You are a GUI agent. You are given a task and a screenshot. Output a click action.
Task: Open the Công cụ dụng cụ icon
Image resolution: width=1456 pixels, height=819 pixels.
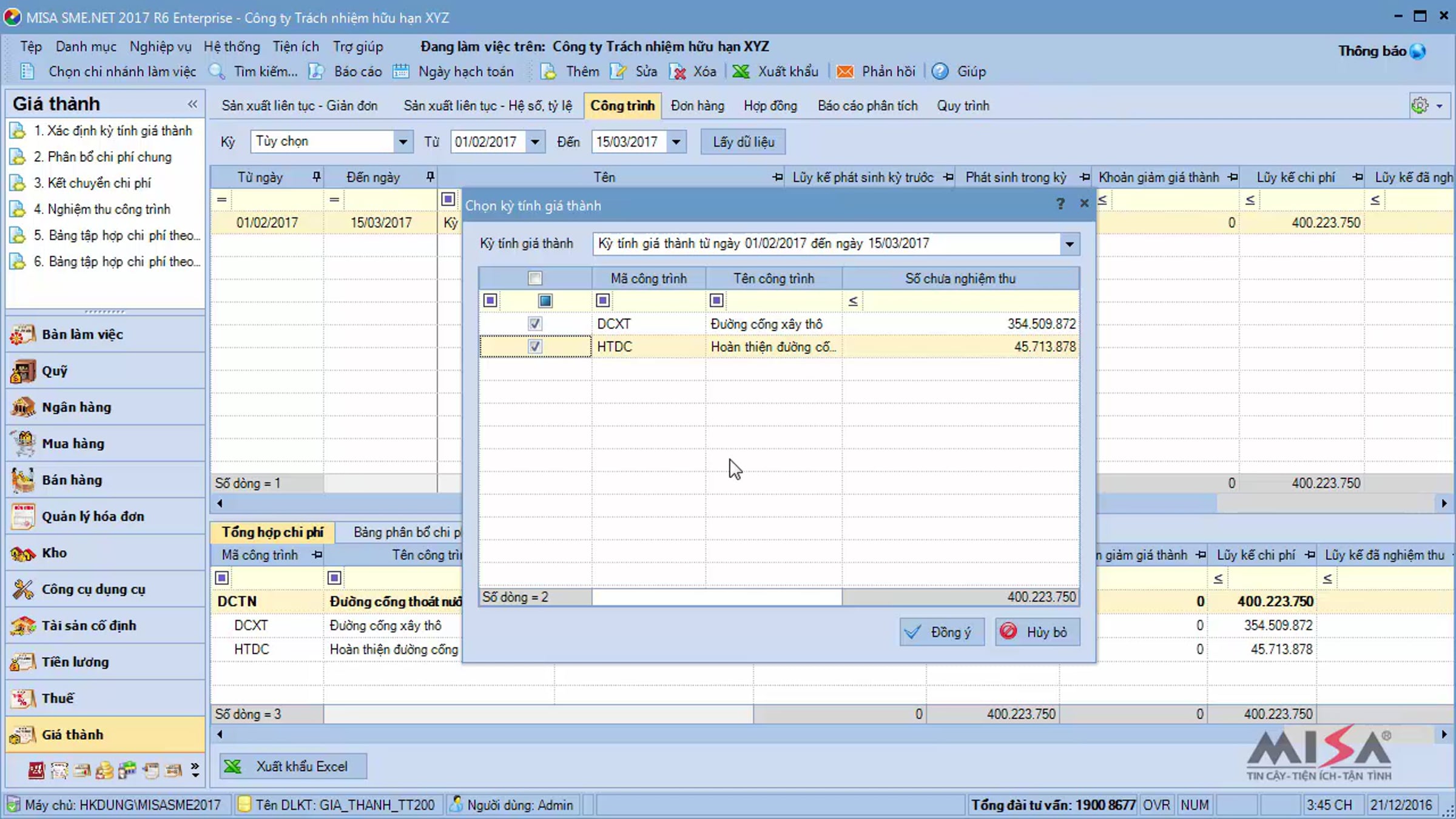[23, 589]
